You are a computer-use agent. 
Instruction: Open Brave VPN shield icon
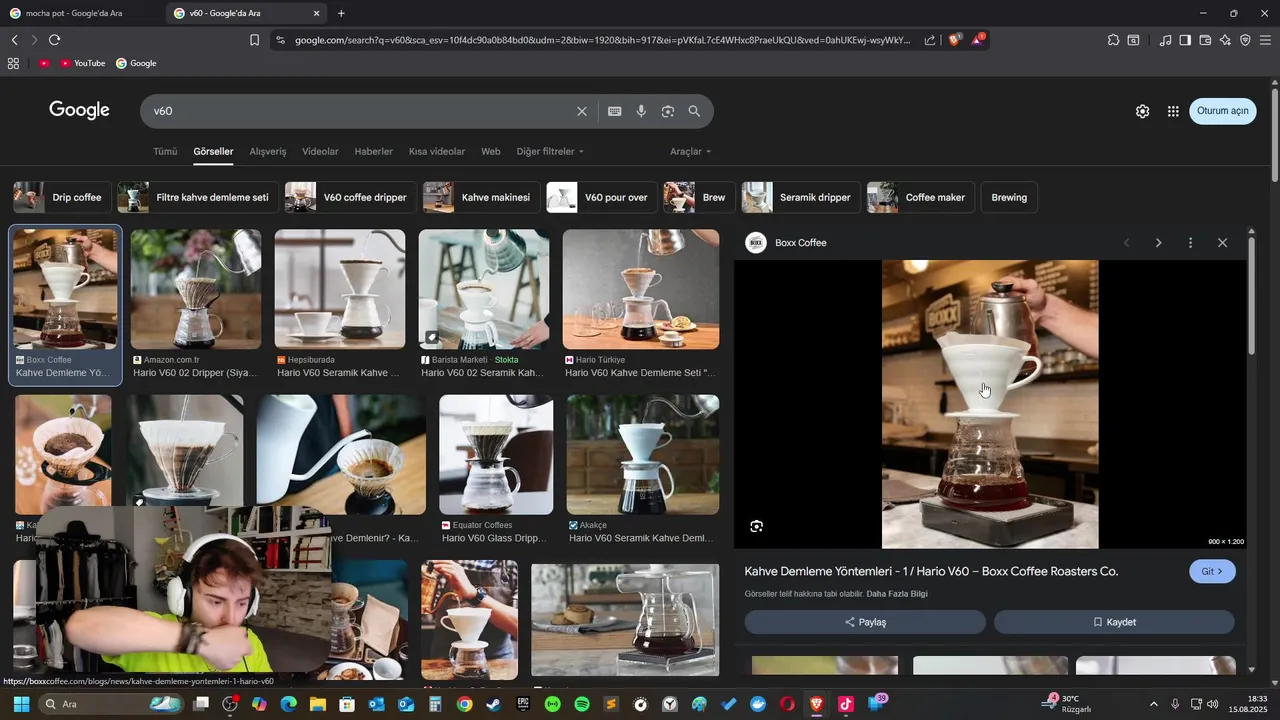1245,40
